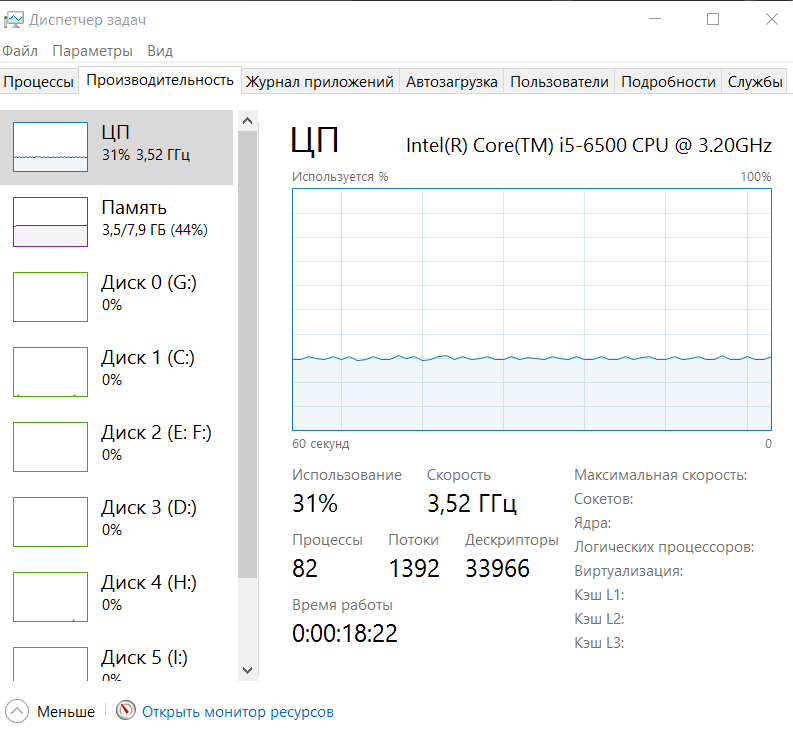Minimize the Диспетчер задач window
This screenshot has height=730, width=793.
click(x=655, y=19)
